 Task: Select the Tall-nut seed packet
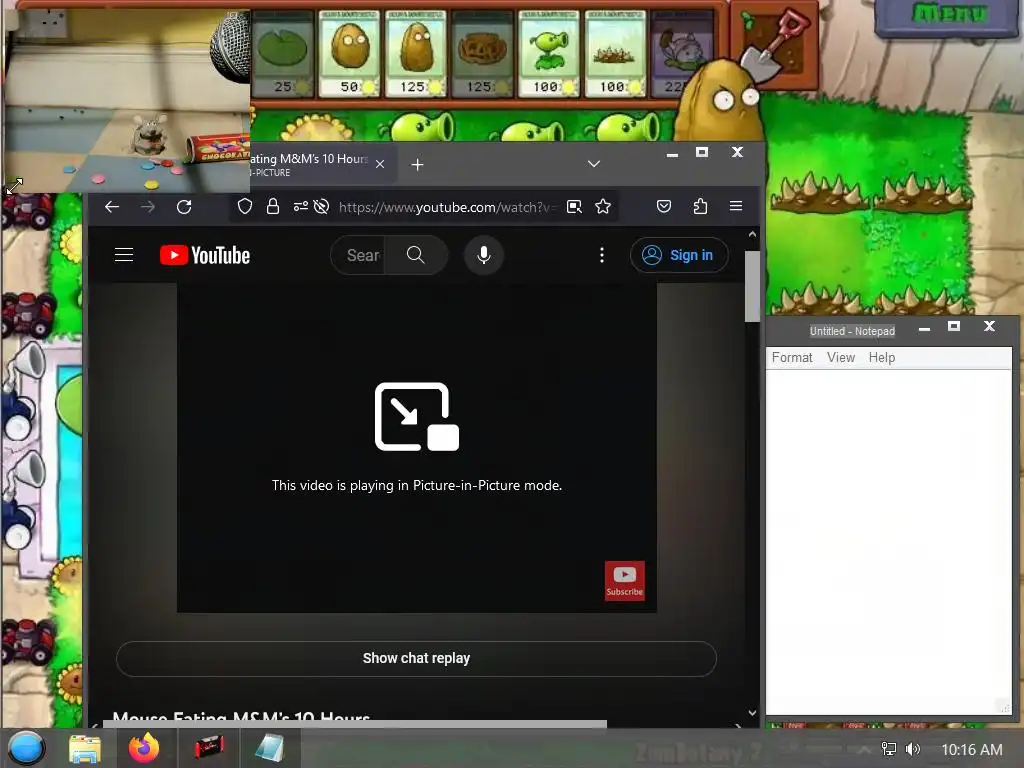415,54
